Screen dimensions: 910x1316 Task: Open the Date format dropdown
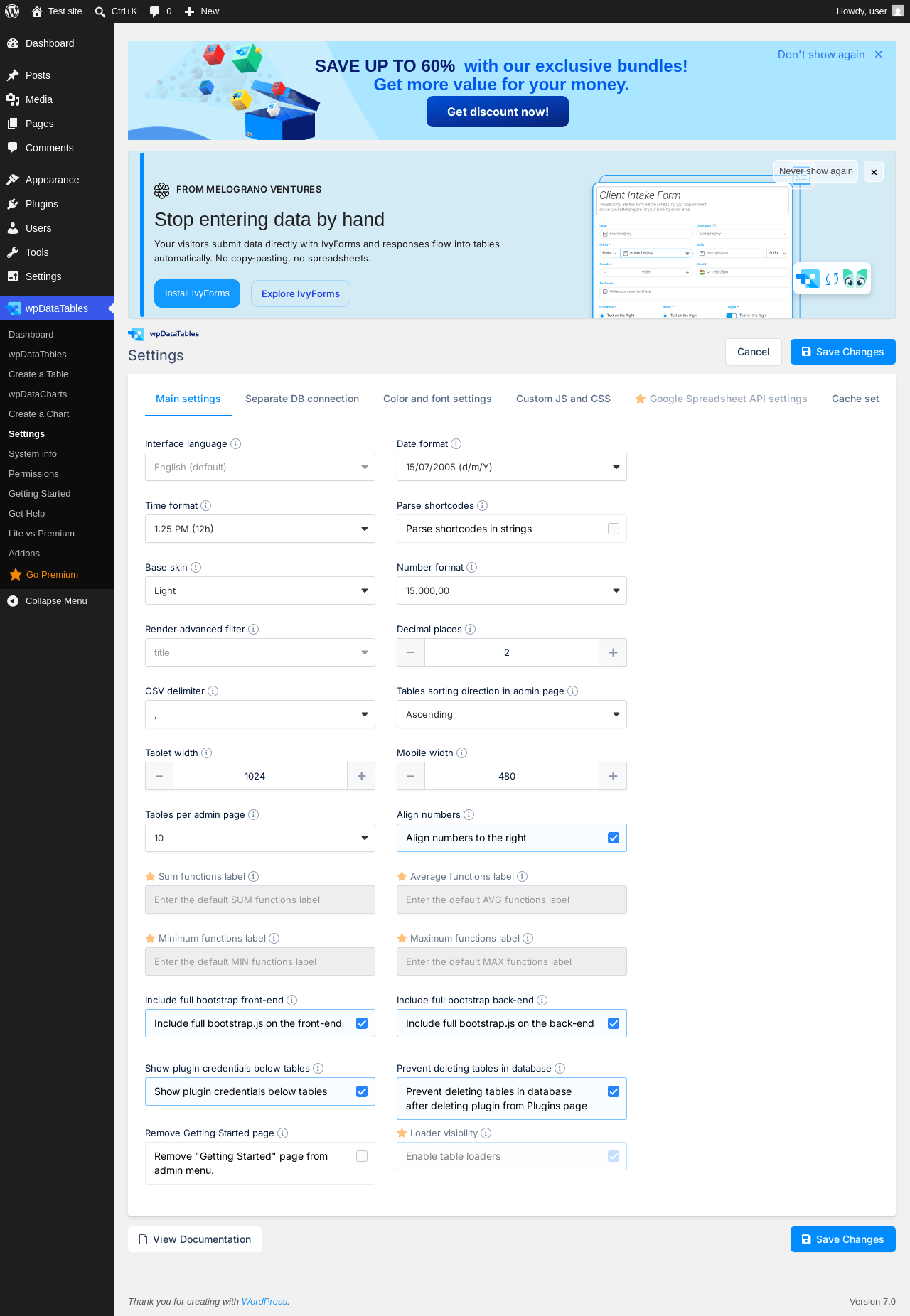tap(512, 467)
